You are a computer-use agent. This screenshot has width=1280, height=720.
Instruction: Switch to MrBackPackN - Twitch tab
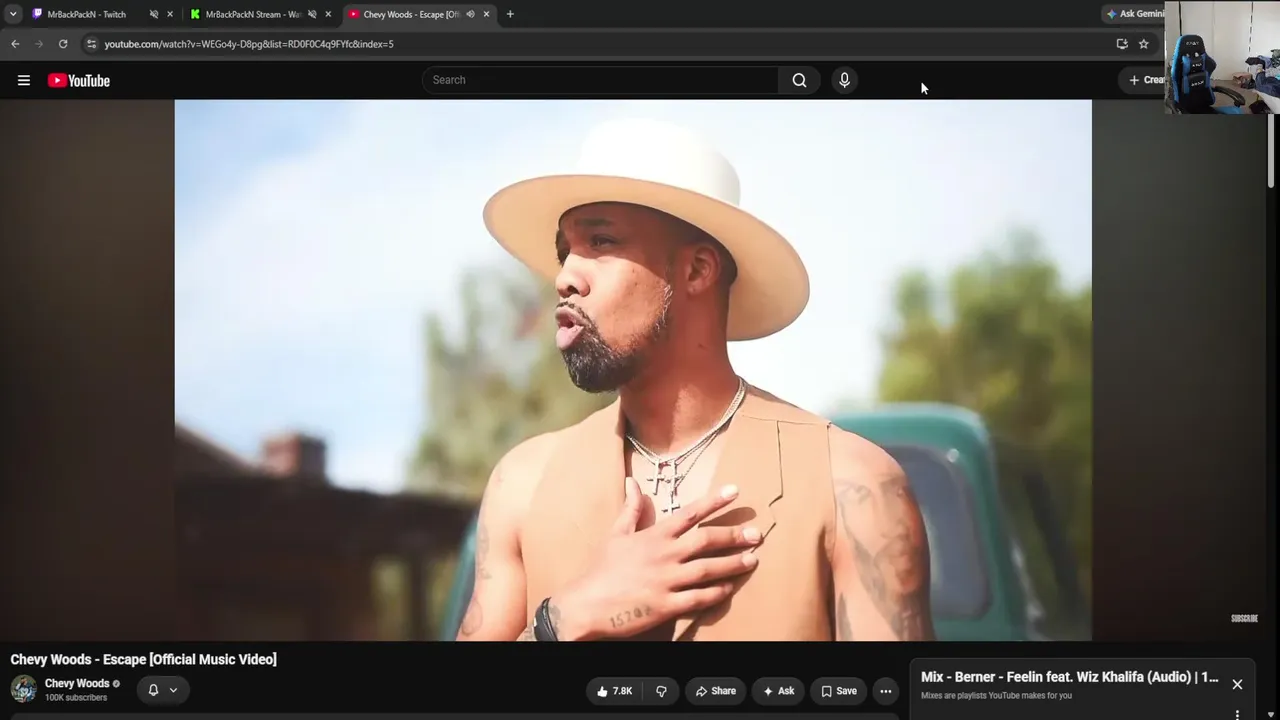(86, 14)
